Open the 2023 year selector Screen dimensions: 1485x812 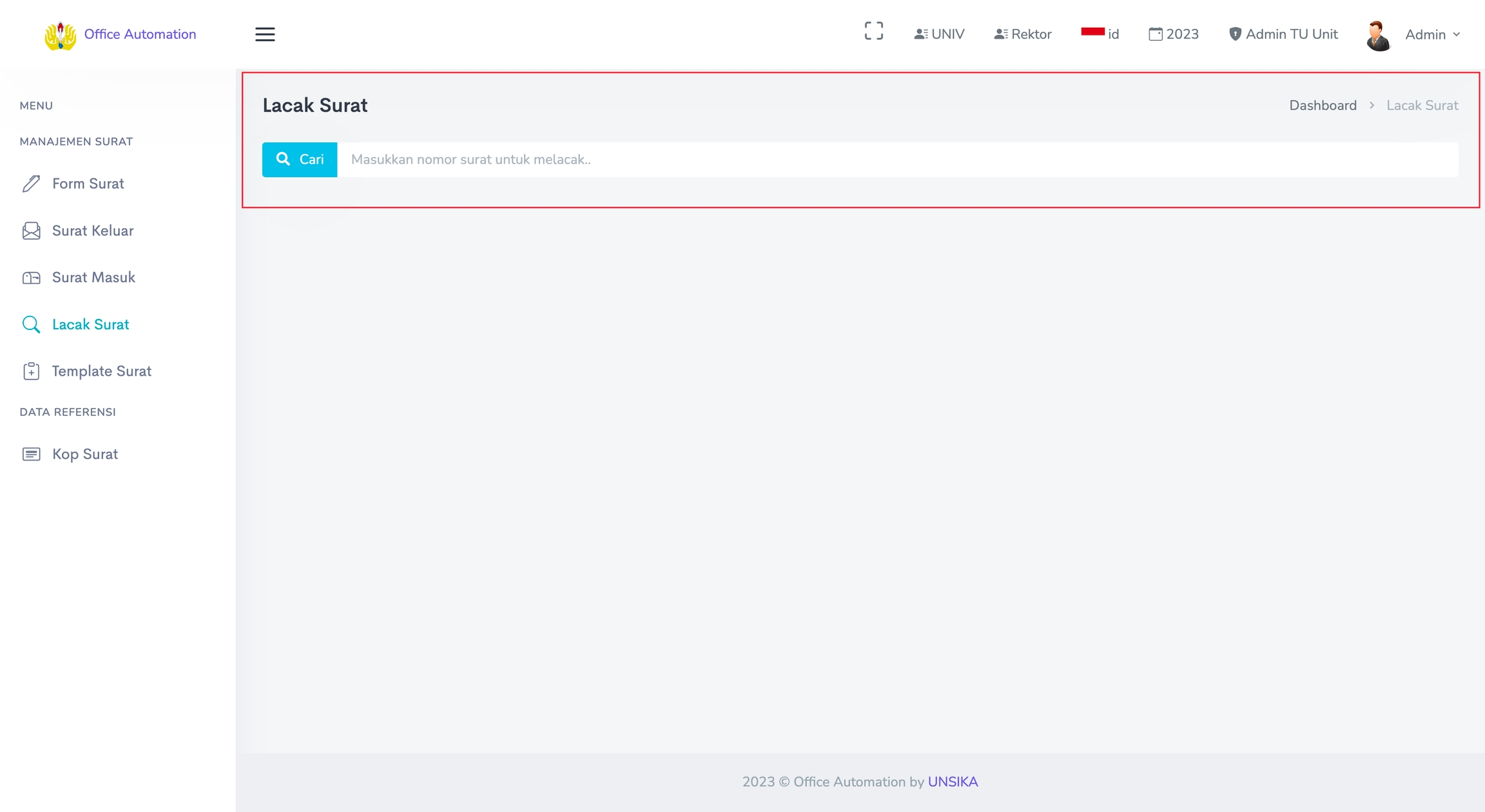pyautogui.click(x=1173, y=34)
